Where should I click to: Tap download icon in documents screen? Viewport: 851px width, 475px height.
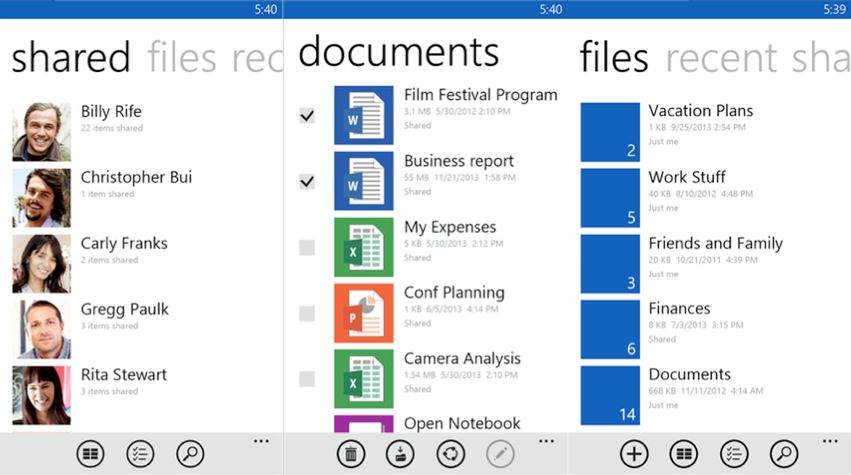[401, 454]
